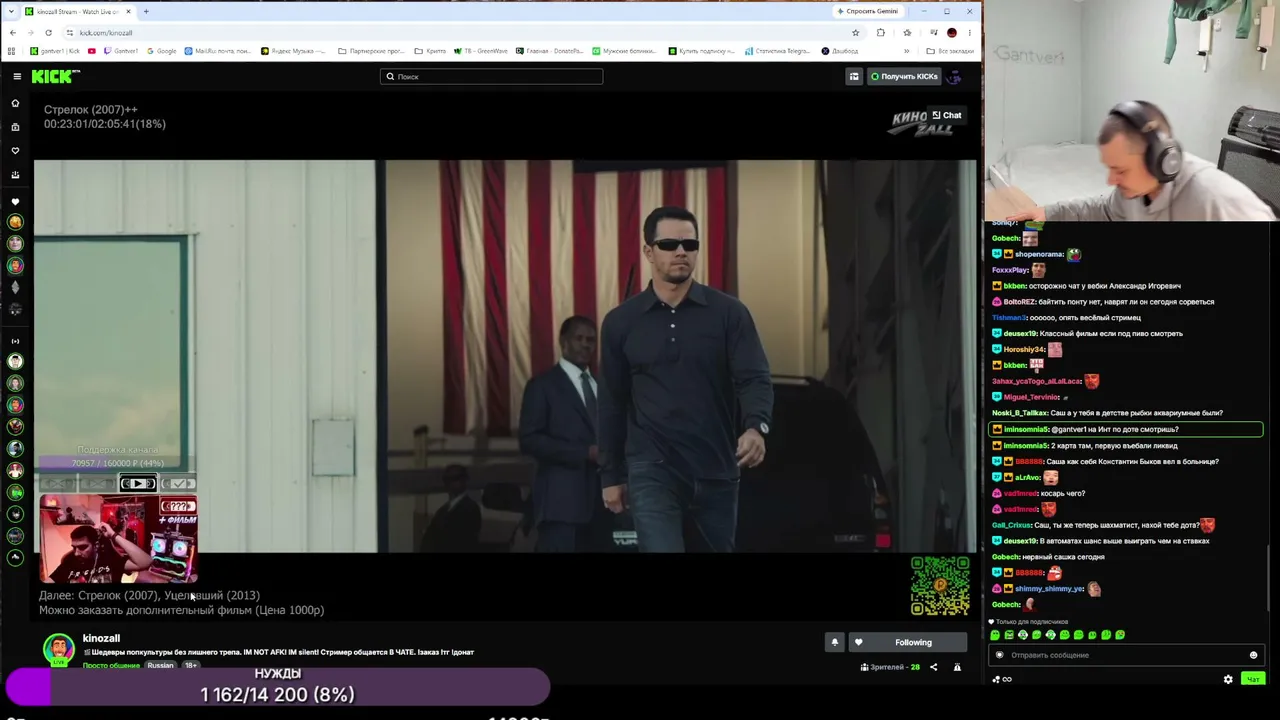This screenshot has width=1280, height=720.
Task: Open Chrome profile avatar
Action: pyautogui.click(x=951, y=32)
